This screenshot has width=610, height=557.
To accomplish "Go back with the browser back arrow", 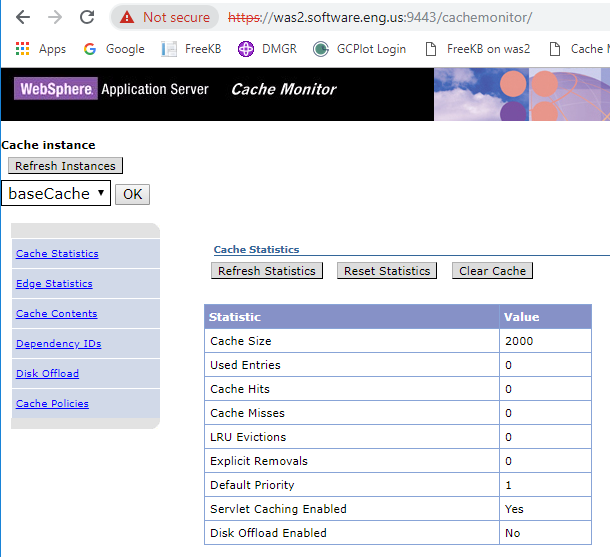I will 23,17.
